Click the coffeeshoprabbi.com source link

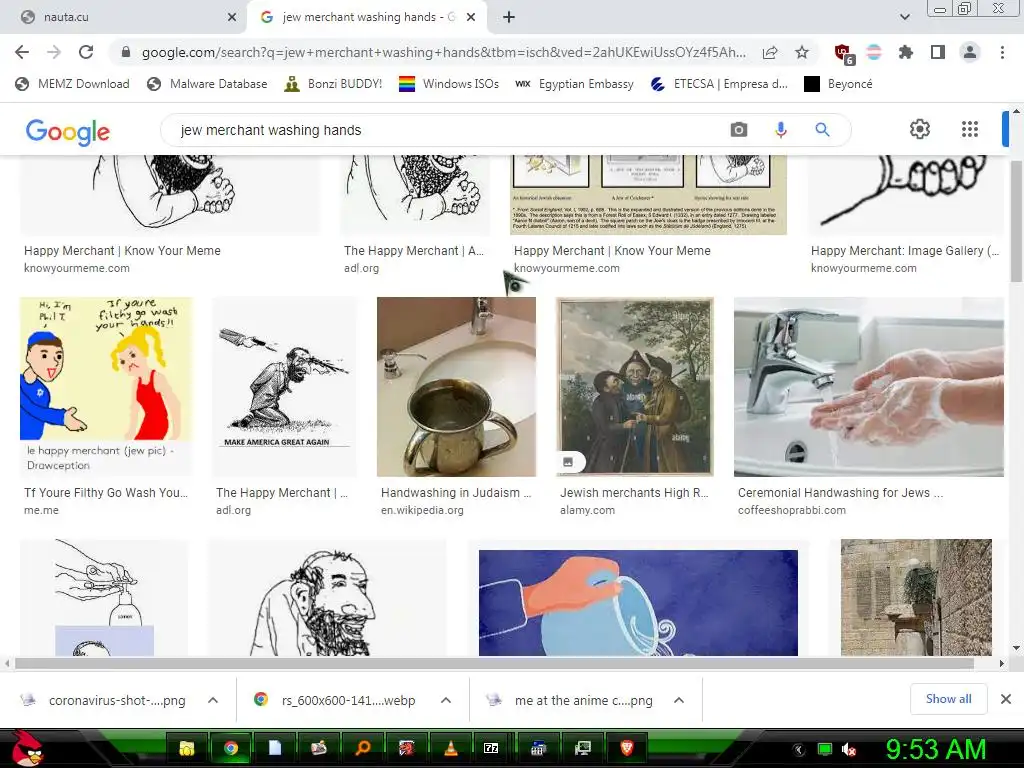click(x=792, y=510)
